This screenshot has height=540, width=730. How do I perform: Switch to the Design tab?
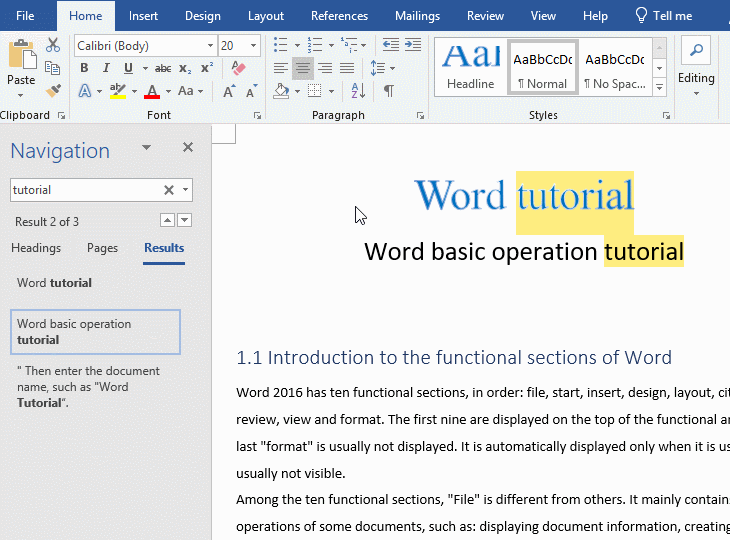[x=203, y=16]
